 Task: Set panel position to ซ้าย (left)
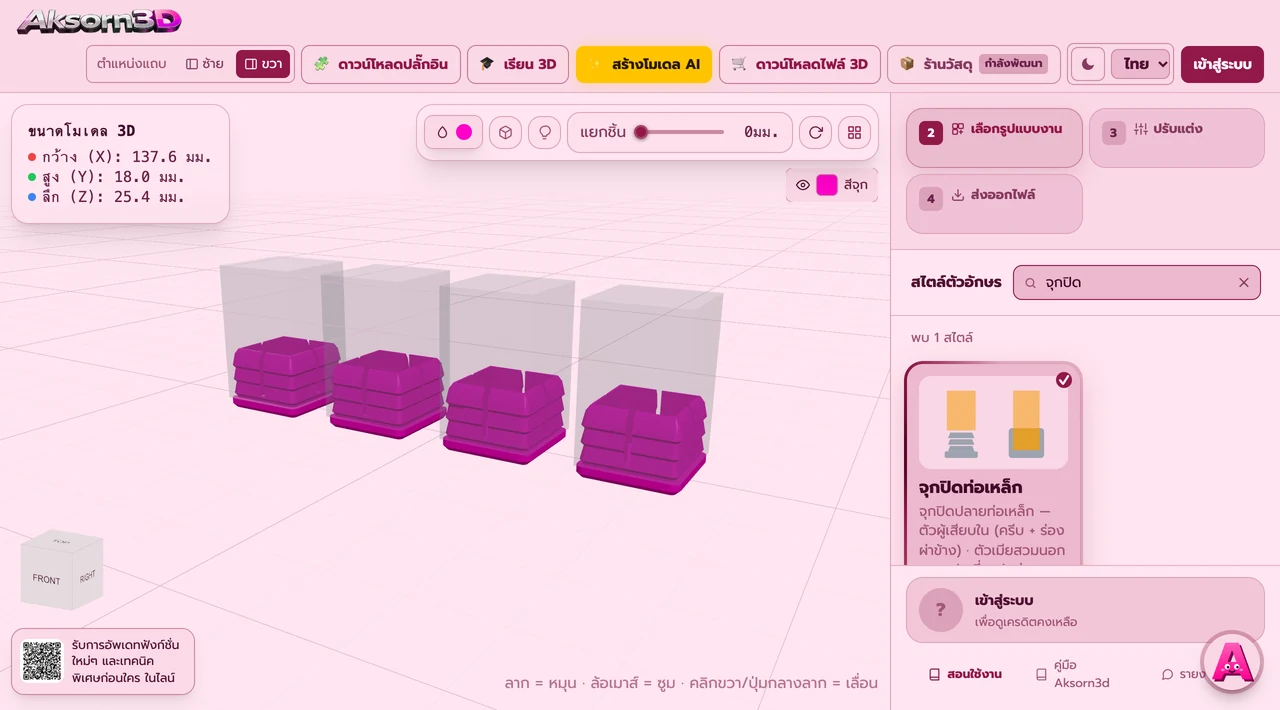[x=205, y=64]
